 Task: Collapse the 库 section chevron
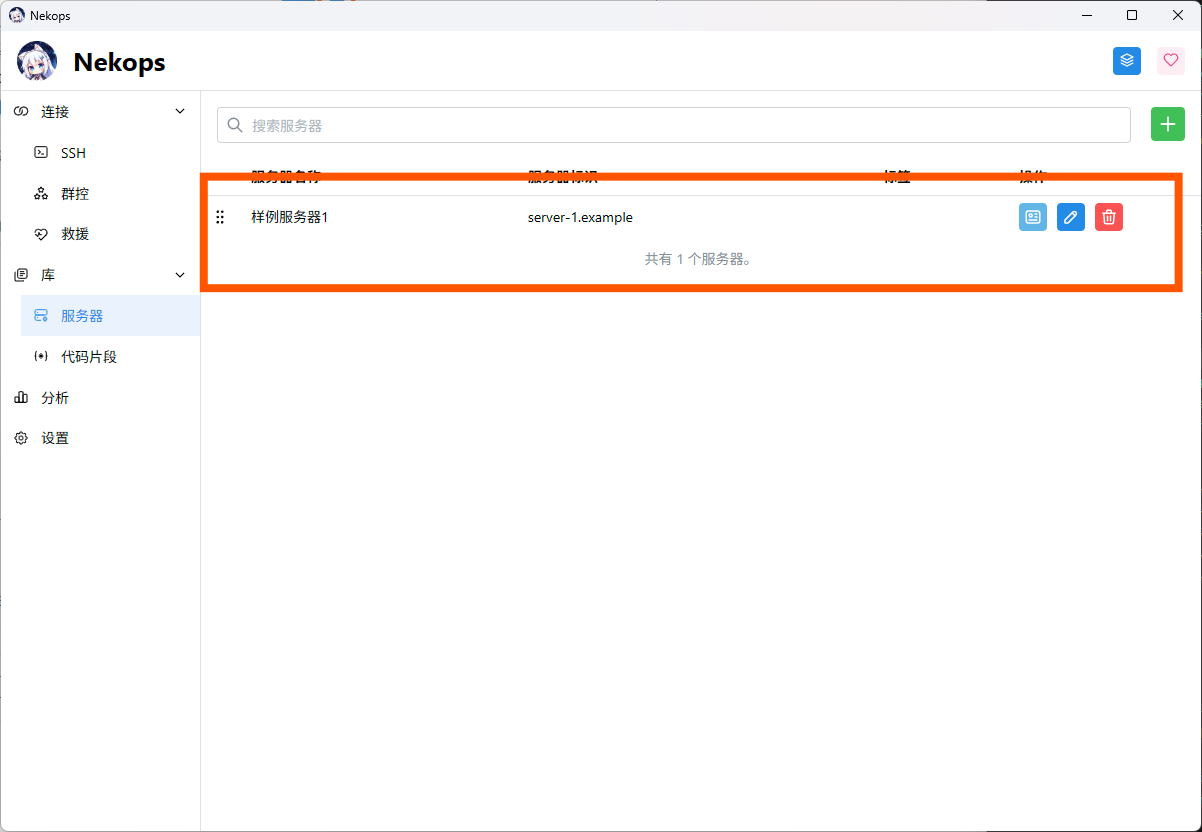[180, 275]
